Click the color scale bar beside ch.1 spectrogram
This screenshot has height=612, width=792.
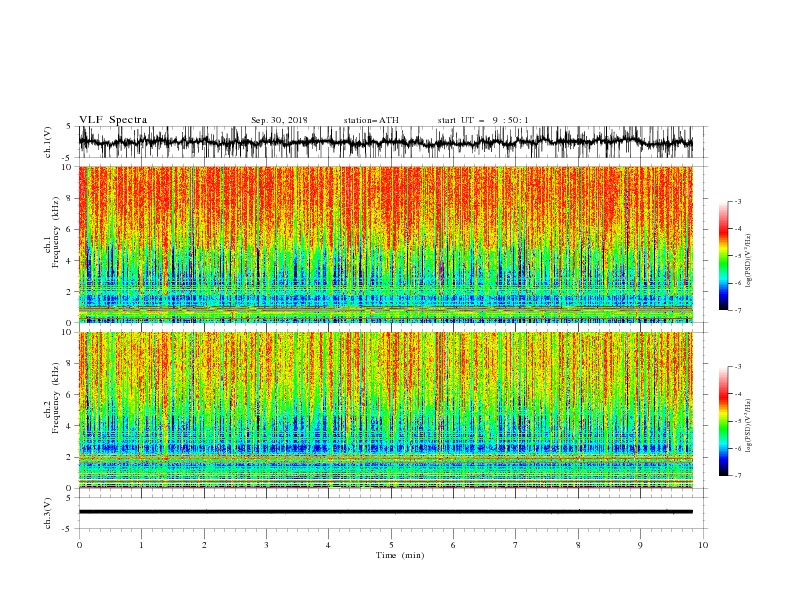pyautogui.click(x=723, y=256)
